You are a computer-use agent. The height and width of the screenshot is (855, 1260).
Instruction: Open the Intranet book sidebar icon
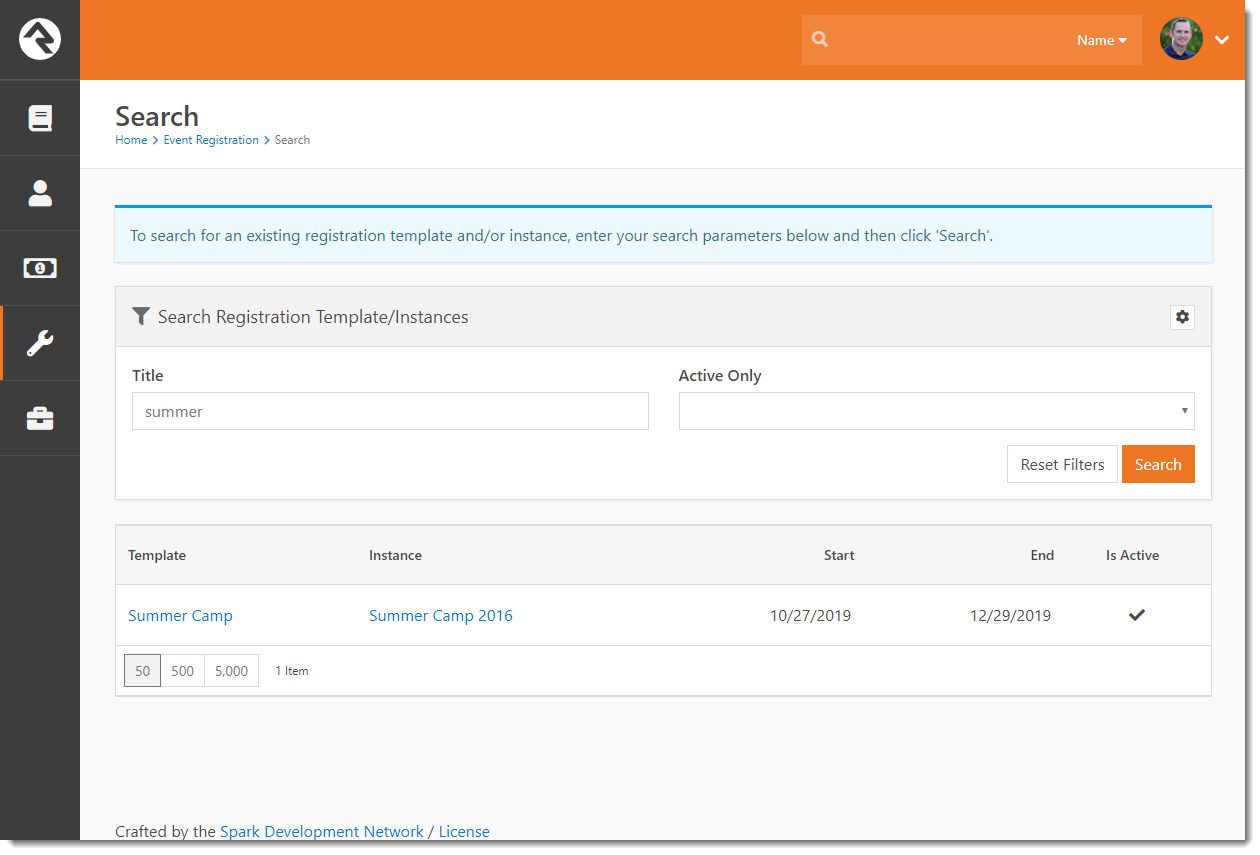point(40,118)
